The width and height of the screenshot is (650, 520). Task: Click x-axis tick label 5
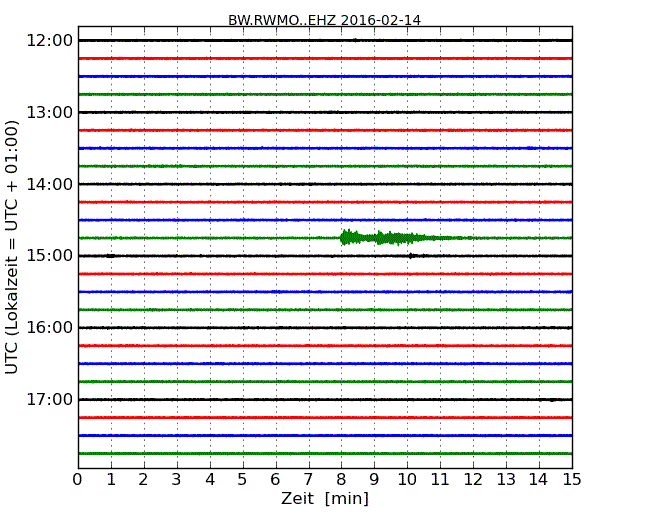pyautogui.click(x=243, y=480)
